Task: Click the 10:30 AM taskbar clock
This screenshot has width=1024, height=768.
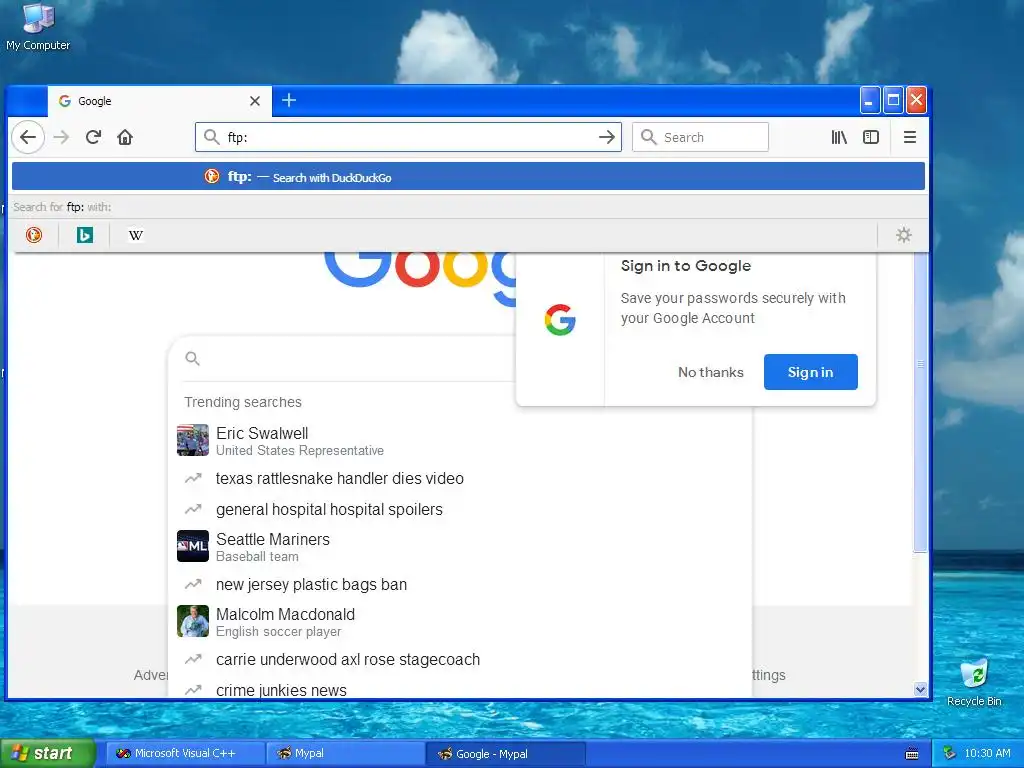Action: [x=987, y=753]
